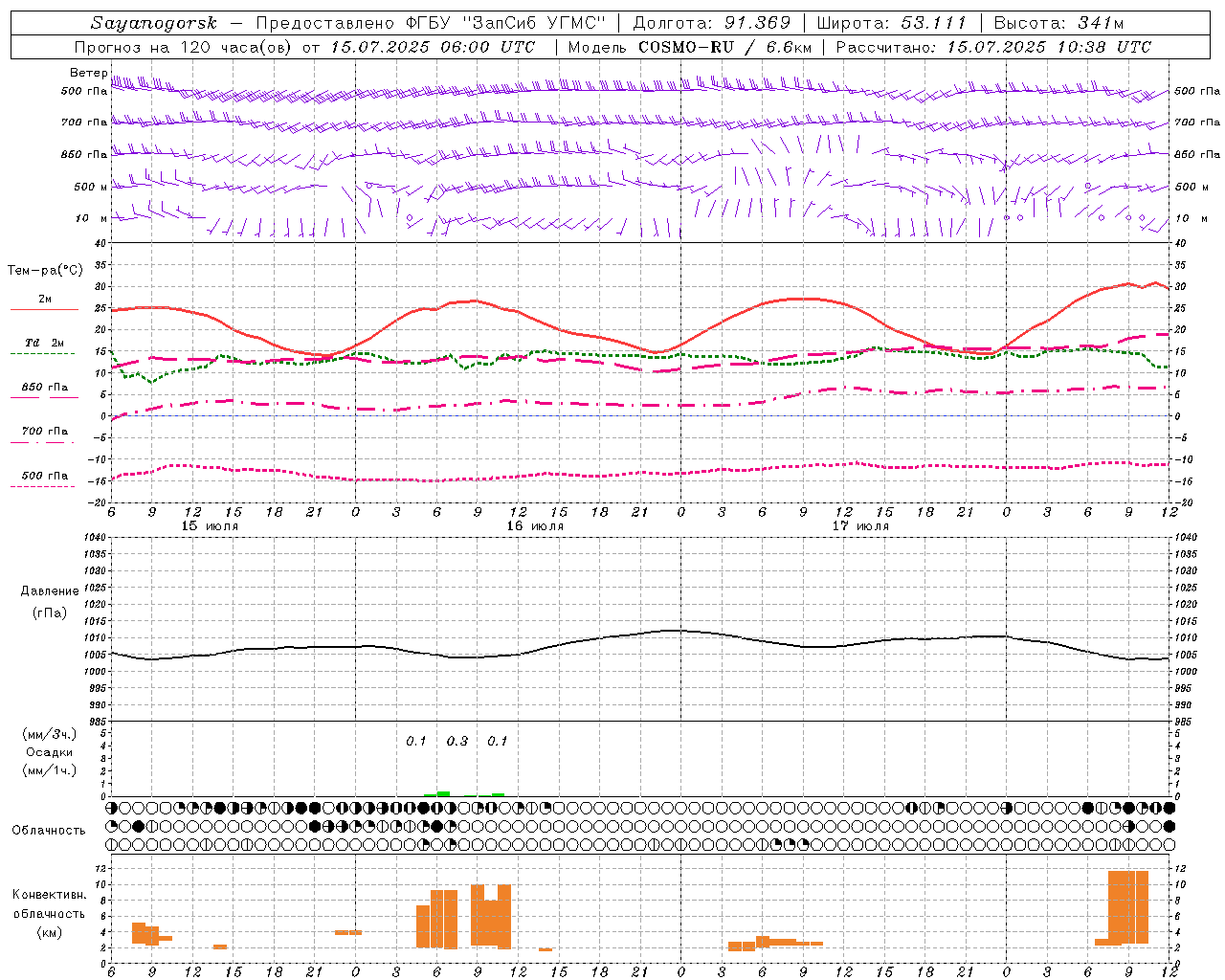Click the '15 июля' date label

click(x=210, y=526)
